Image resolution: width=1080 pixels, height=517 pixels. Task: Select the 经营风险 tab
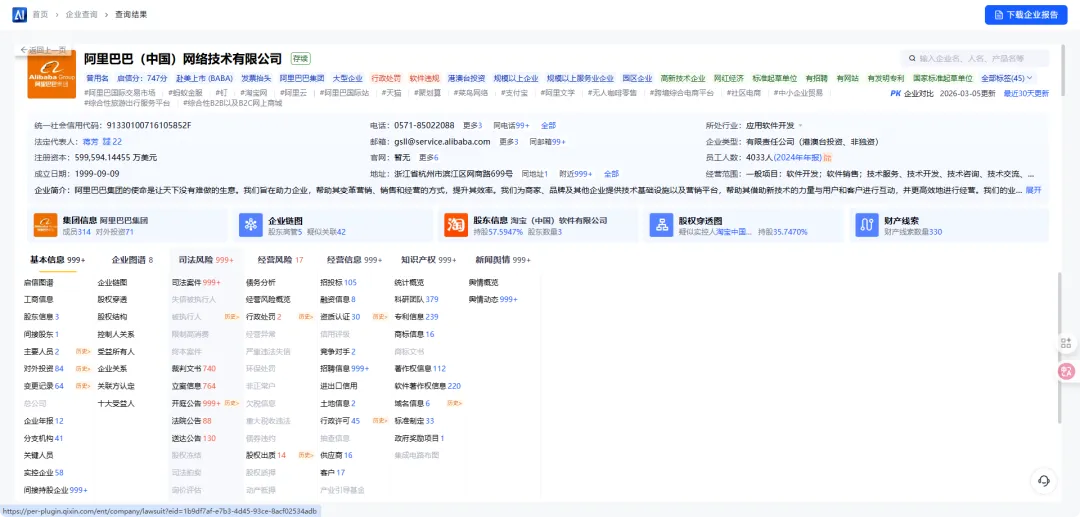tap(280, 260)
